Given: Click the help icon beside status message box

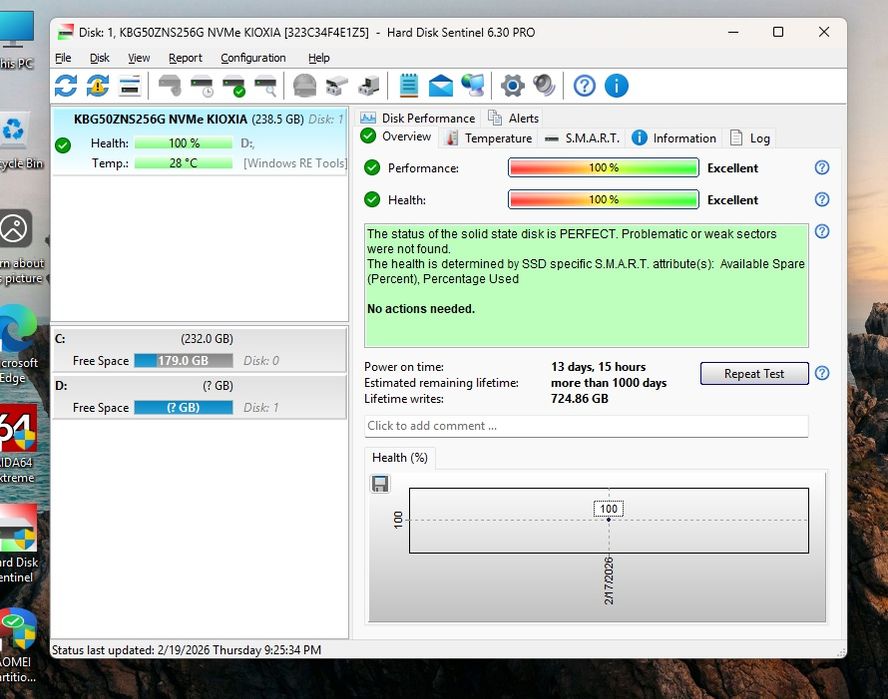Looking at the screenshot, I should pos(822,231).
